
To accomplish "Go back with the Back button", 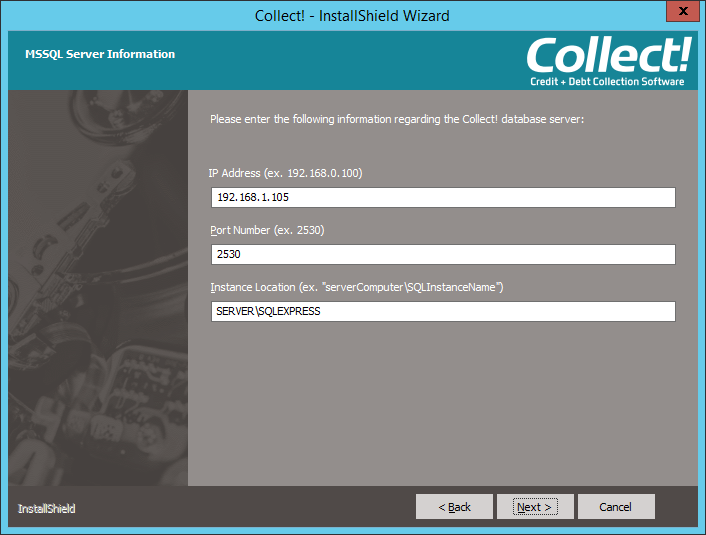I will [x=454, y=507].
